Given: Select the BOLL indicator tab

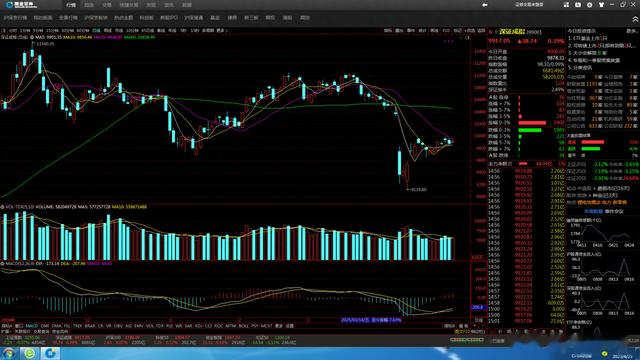Looking at the screenshot, I should click(x=243, y=326).
